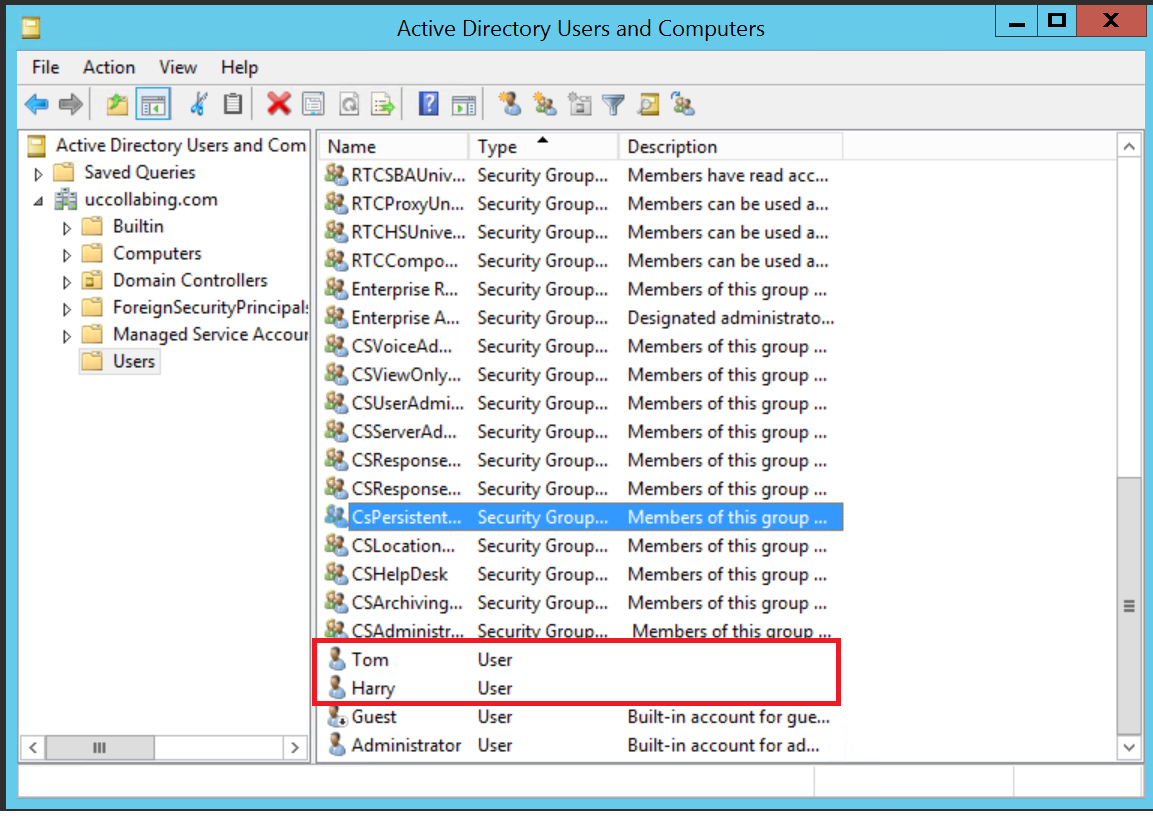The width and height of the screenshot is (1153, 826).
Task: Collapse the uccollabing.com domain node
Action: (39, 201)
